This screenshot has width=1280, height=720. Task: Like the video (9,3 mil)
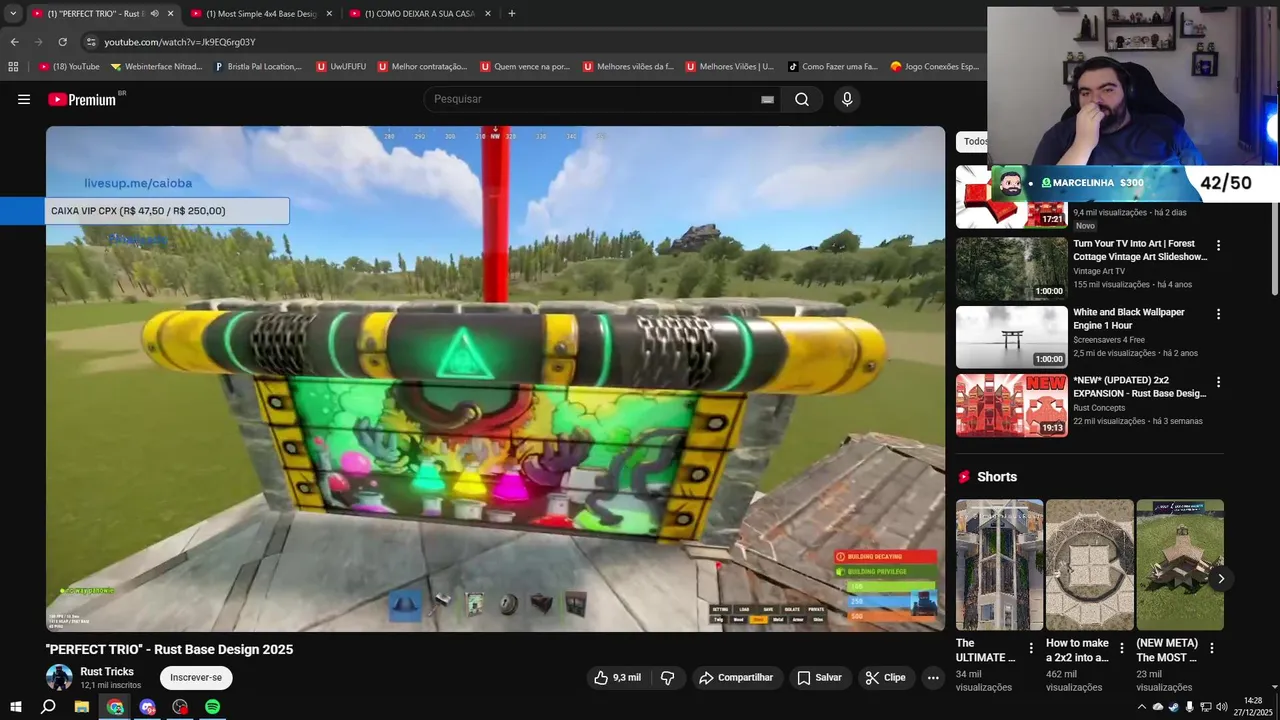[x=618, y=677]
